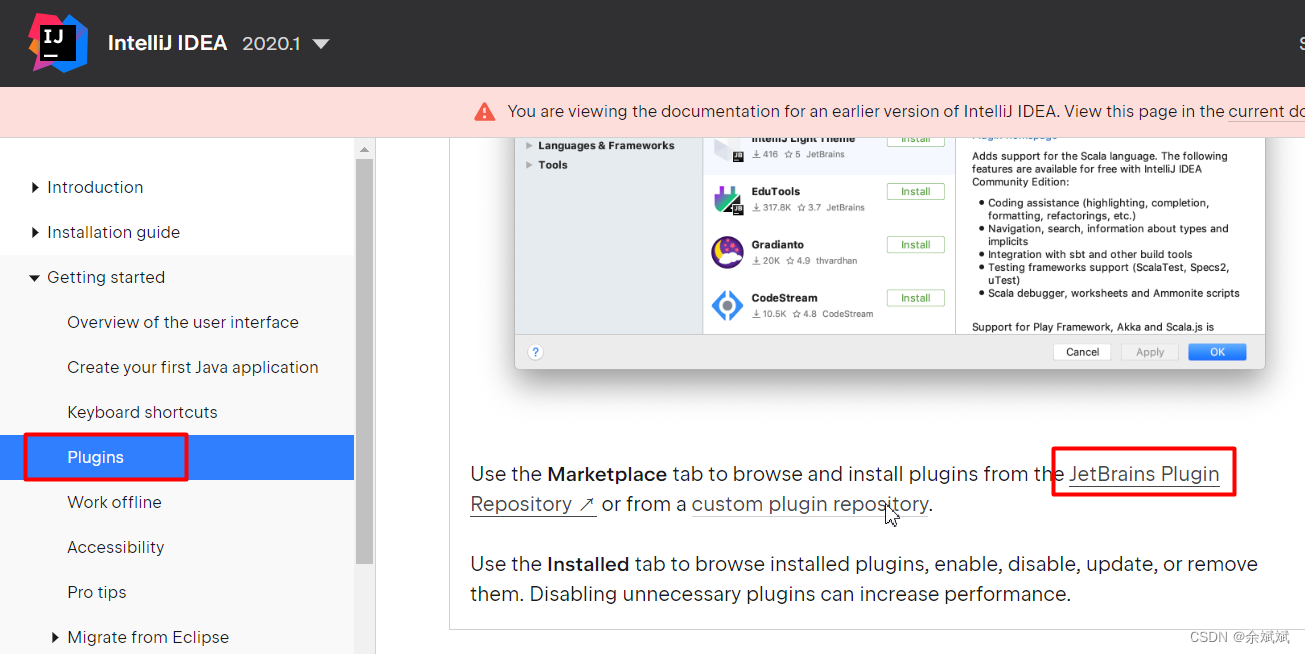
Task: Click the plugin settings dialog screenshot
Action: tap(890, 252)
